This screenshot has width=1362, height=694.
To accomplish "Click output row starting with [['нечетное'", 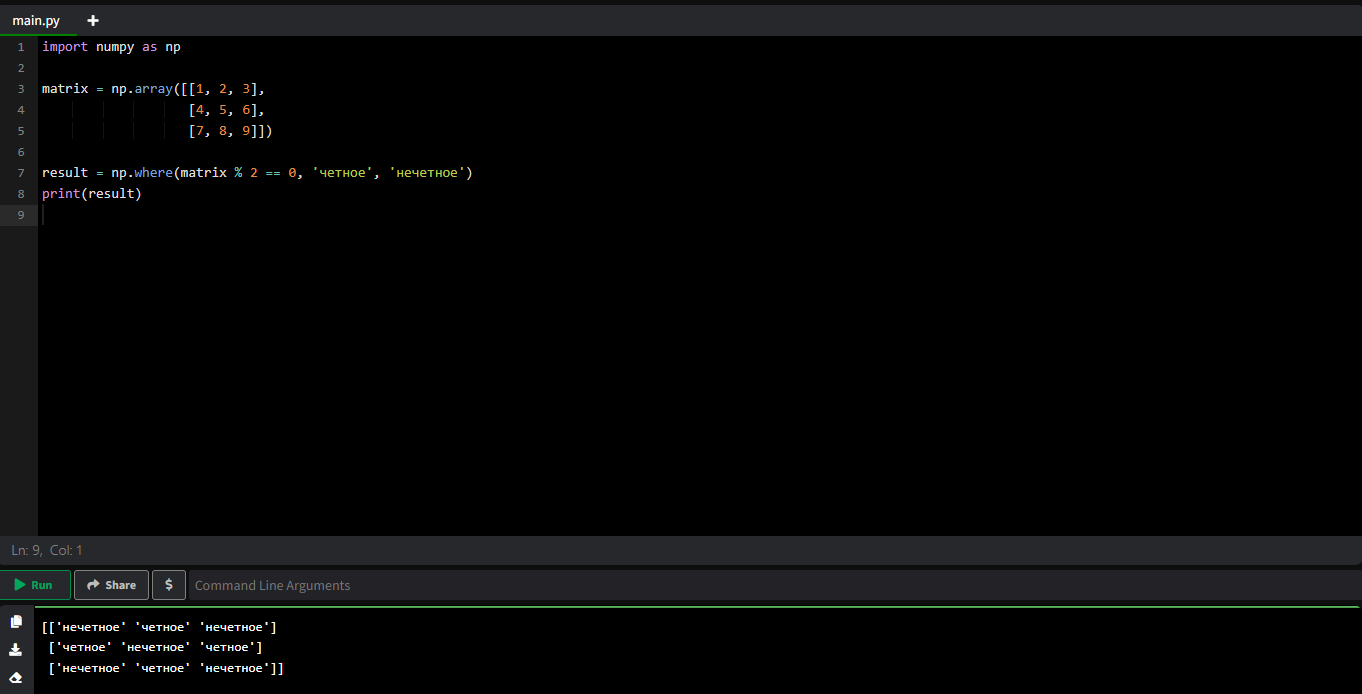I will point(159,627).
